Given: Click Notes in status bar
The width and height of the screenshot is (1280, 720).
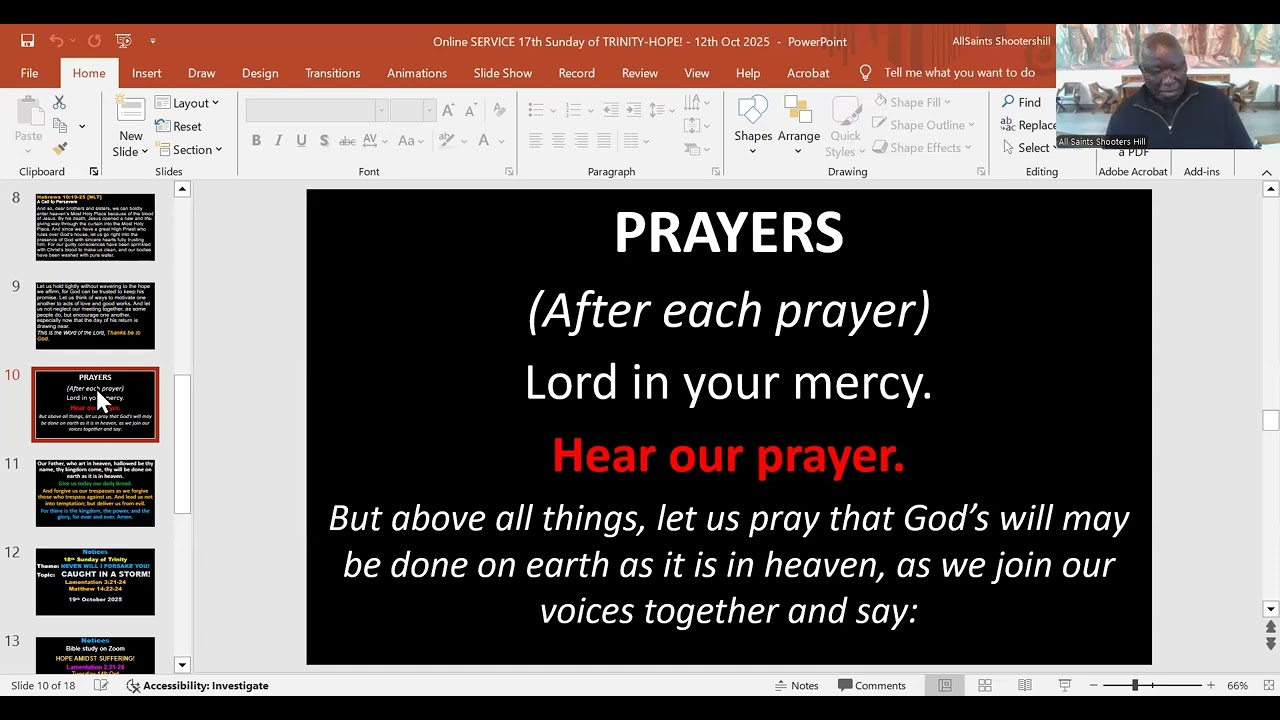Looking at the screenshot, I should coord(797,685).
